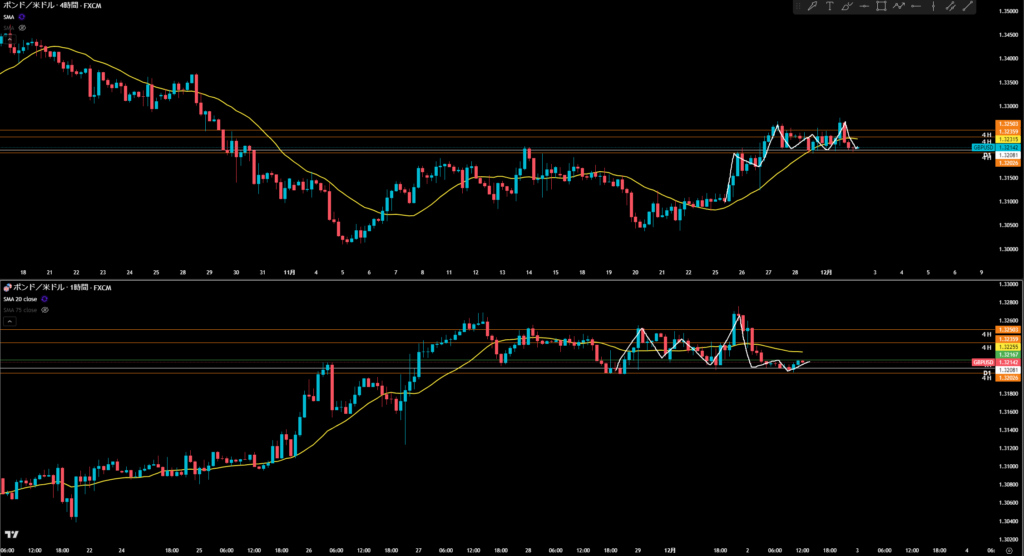1024x556 pixels.
Task: Select the brush tool in drawing toolbar
Action: [847, 7]
